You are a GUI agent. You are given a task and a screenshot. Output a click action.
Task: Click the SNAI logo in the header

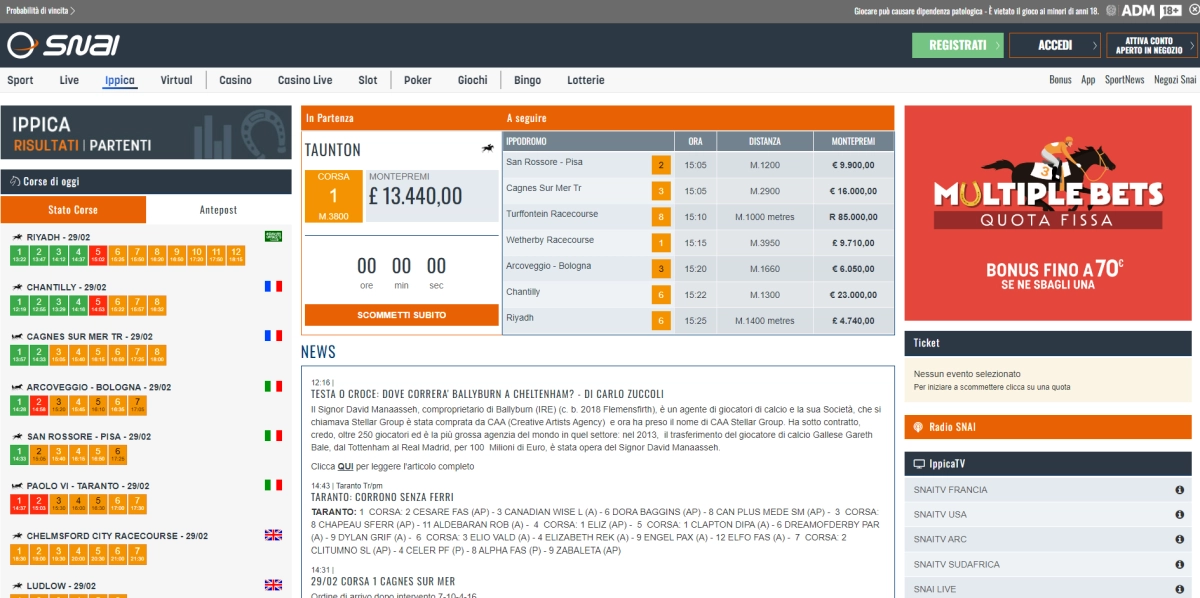pos(63,45)
